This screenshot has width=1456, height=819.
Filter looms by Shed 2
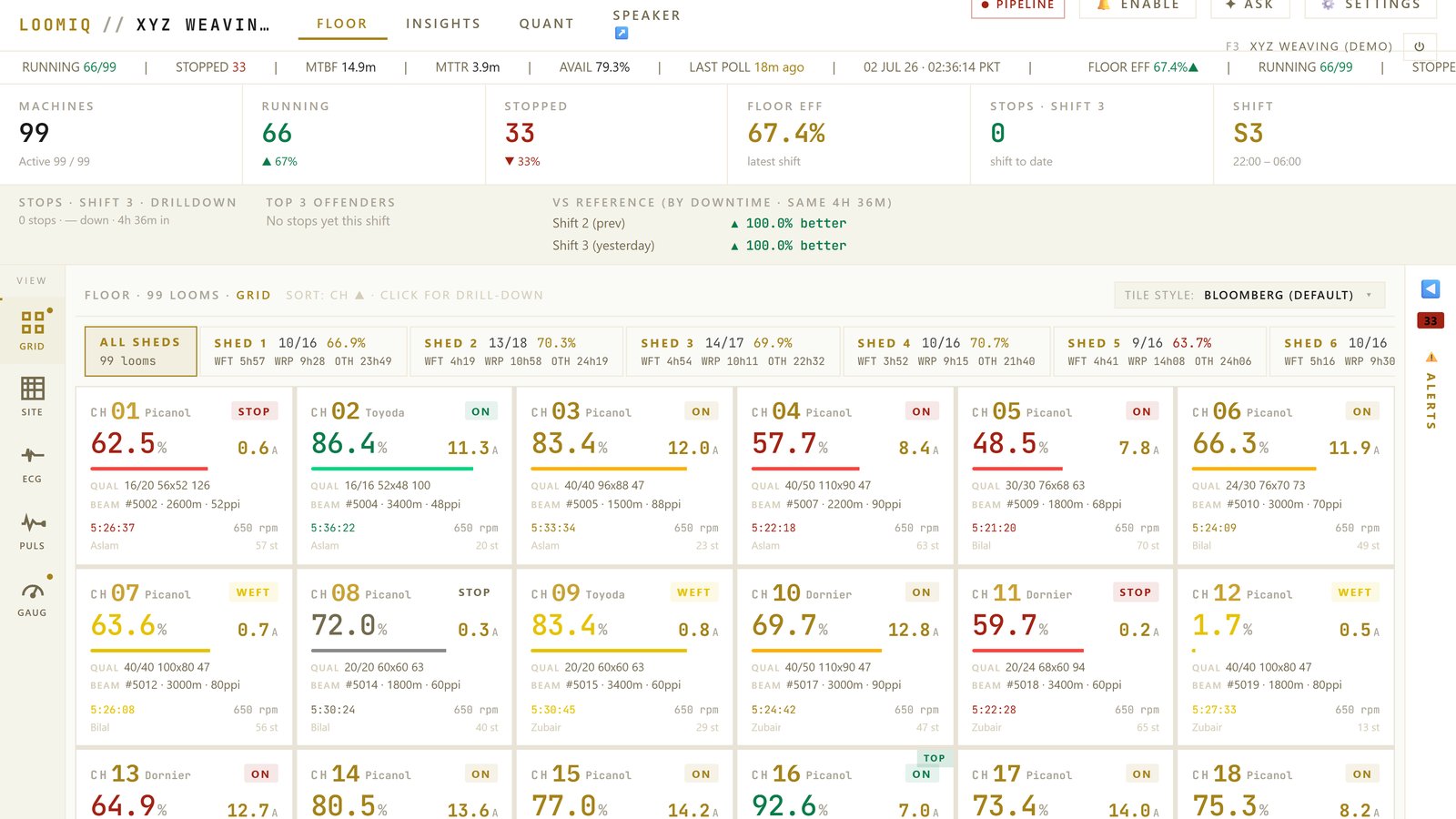point(517,351)
